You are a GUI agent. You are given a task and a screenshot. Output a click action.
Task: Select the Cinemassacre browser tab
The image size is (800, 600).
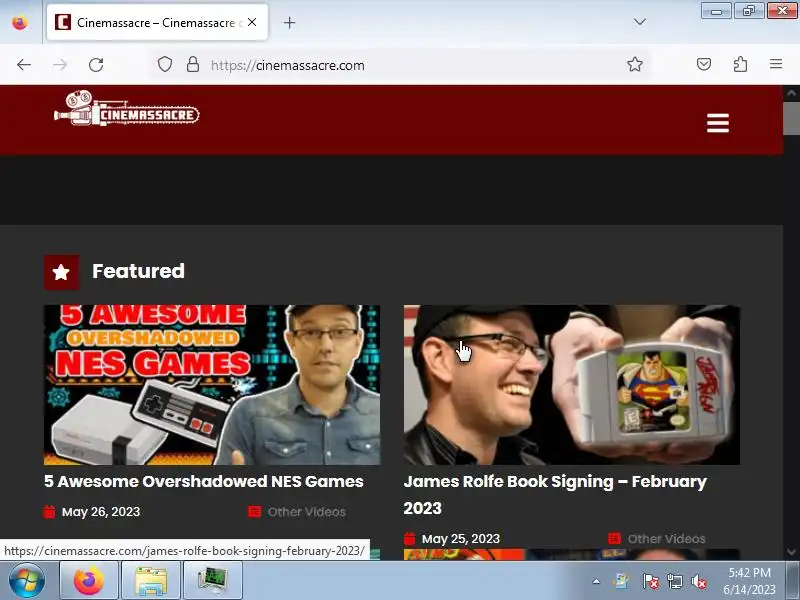pyautogui.click(x=157, y=22)
